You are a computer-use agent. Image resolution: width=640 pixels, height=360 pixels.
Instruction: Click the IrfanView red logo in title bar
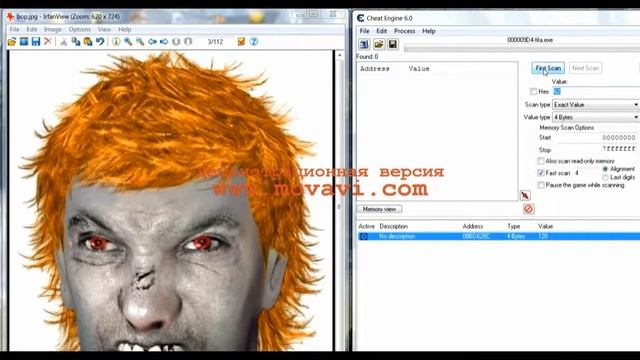click(11, 17)
